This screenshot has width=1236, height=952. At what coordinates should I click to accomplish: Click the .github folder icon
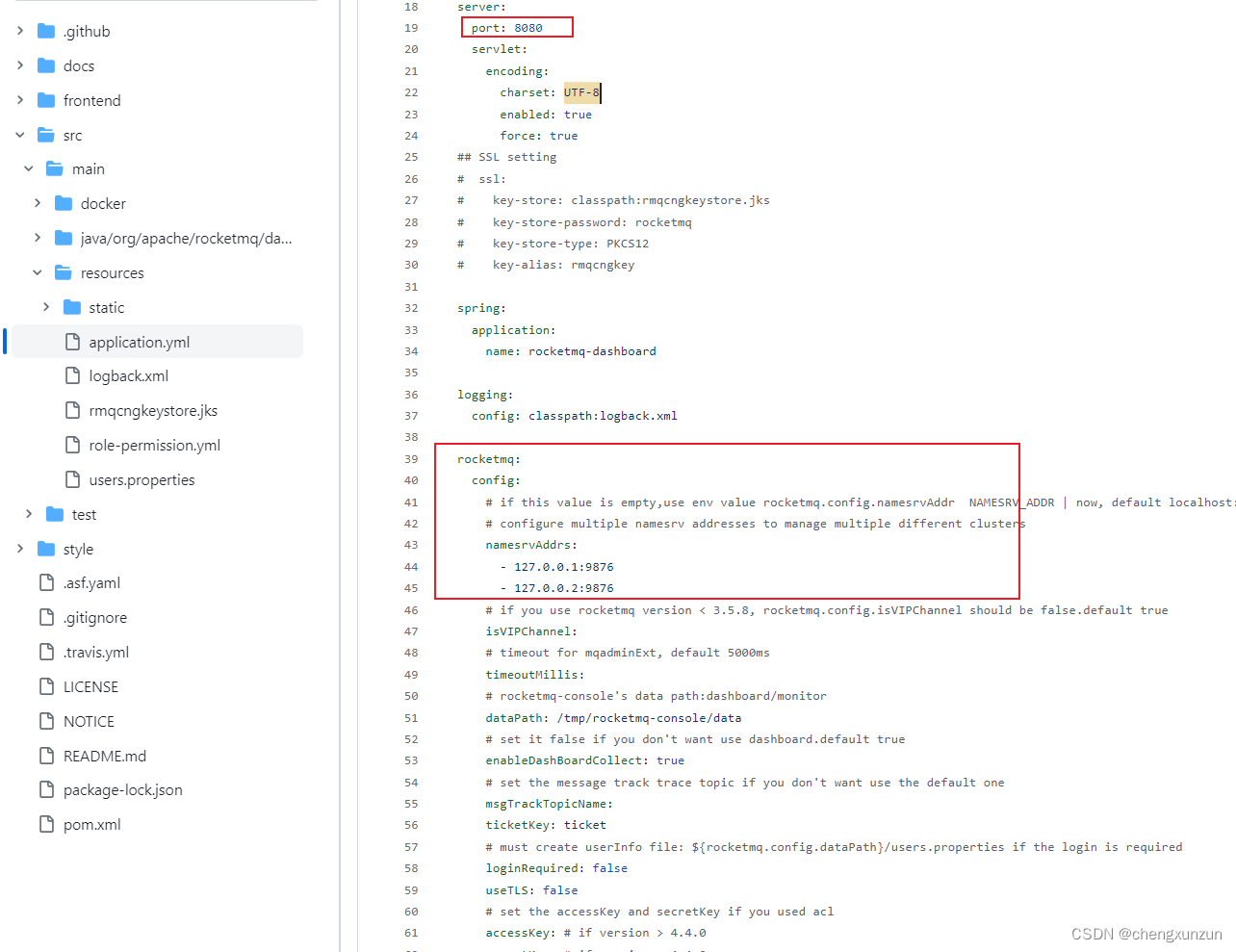coord(46,31)
